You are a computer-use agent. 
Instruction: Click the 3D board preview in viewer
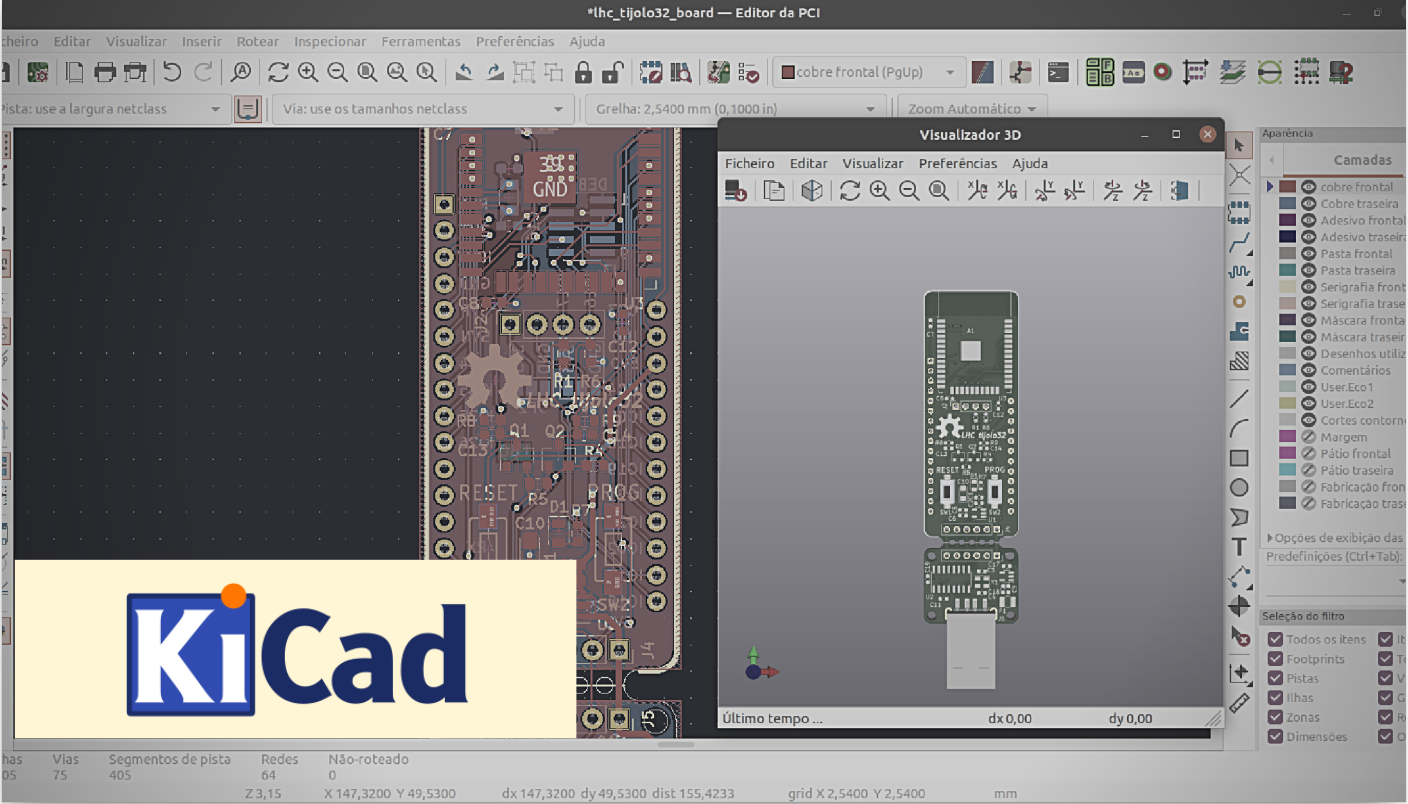pyautogui.click(x=971, y=488)
